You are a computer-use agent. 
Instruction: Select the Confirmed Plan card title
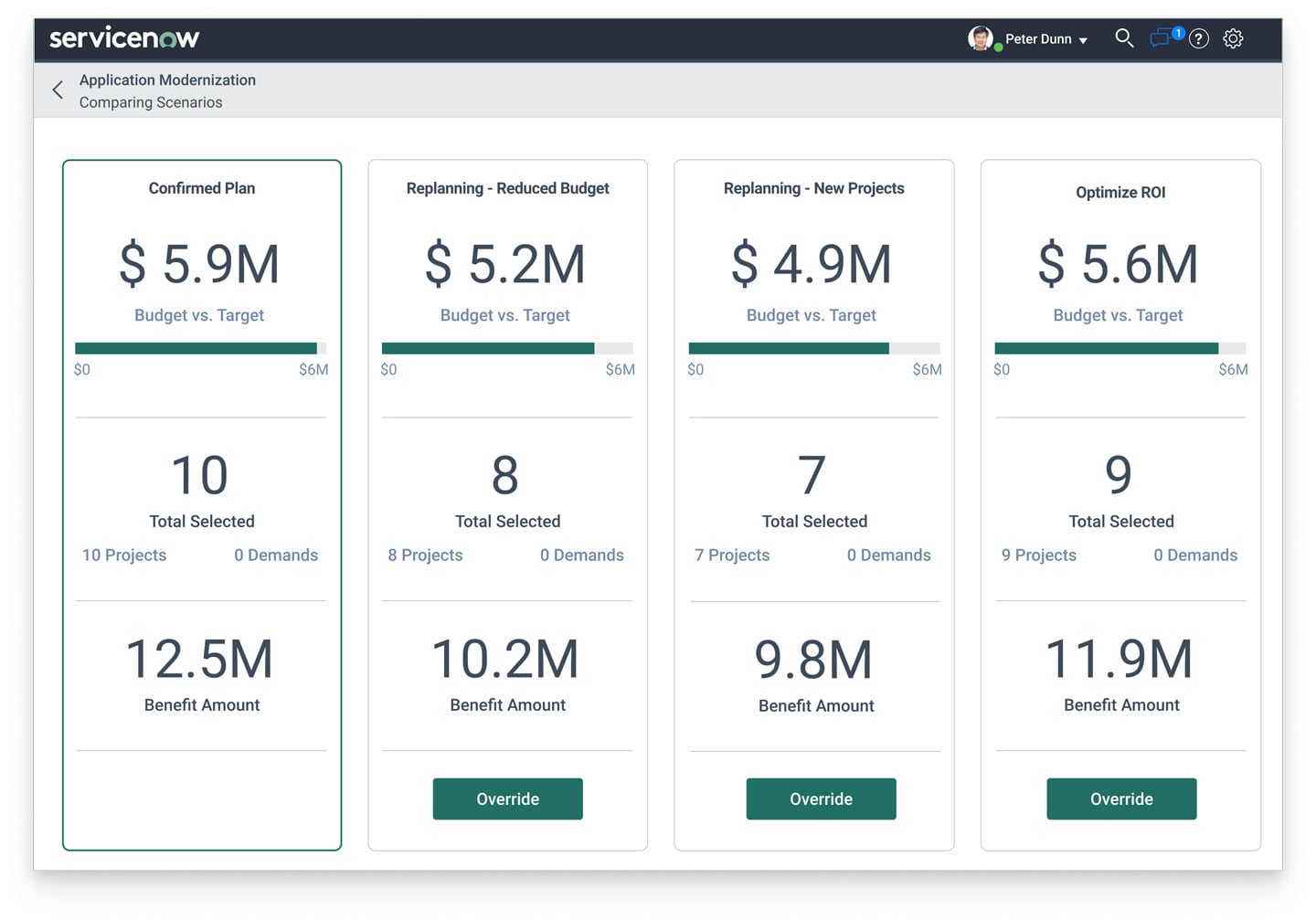(202, 188)
